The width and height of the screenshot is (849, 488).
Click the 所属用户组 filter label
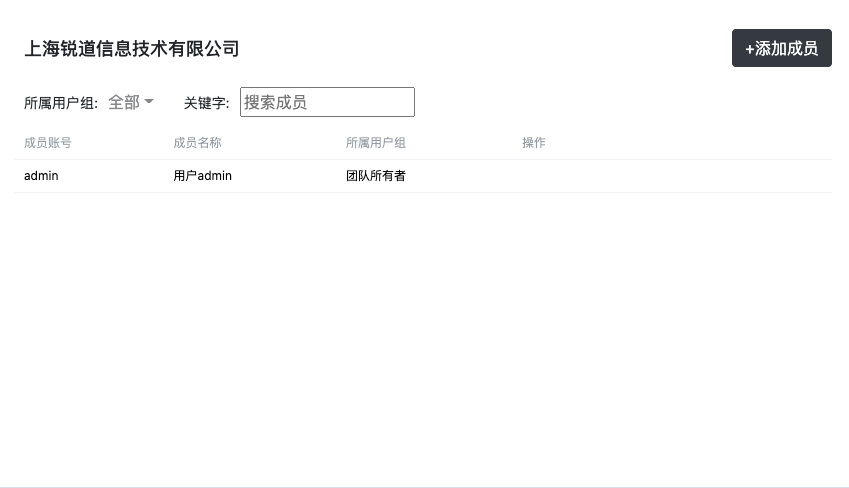[60, 103]
